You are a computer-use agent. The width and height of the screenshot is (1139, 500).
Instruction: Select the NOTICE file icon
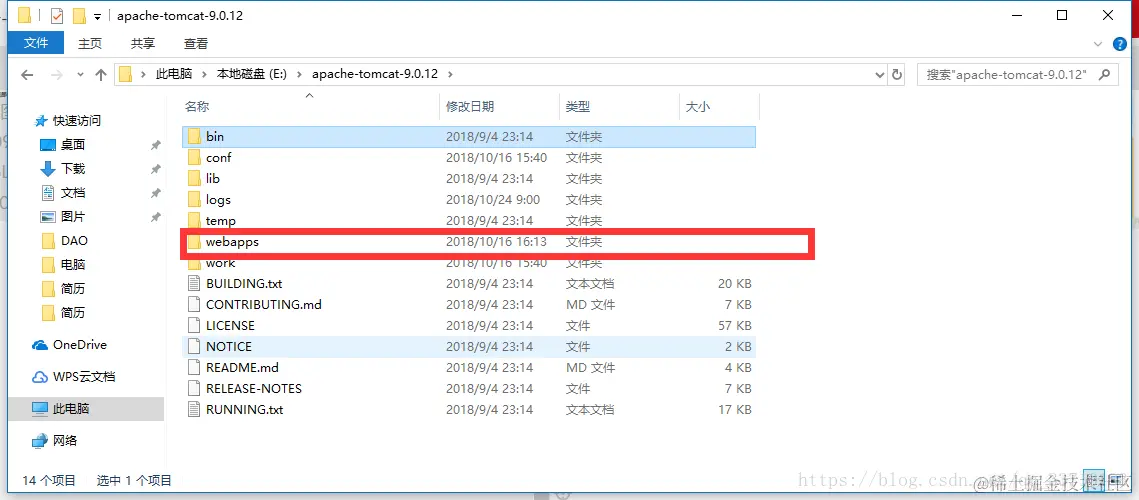click(x=193, y=347)
